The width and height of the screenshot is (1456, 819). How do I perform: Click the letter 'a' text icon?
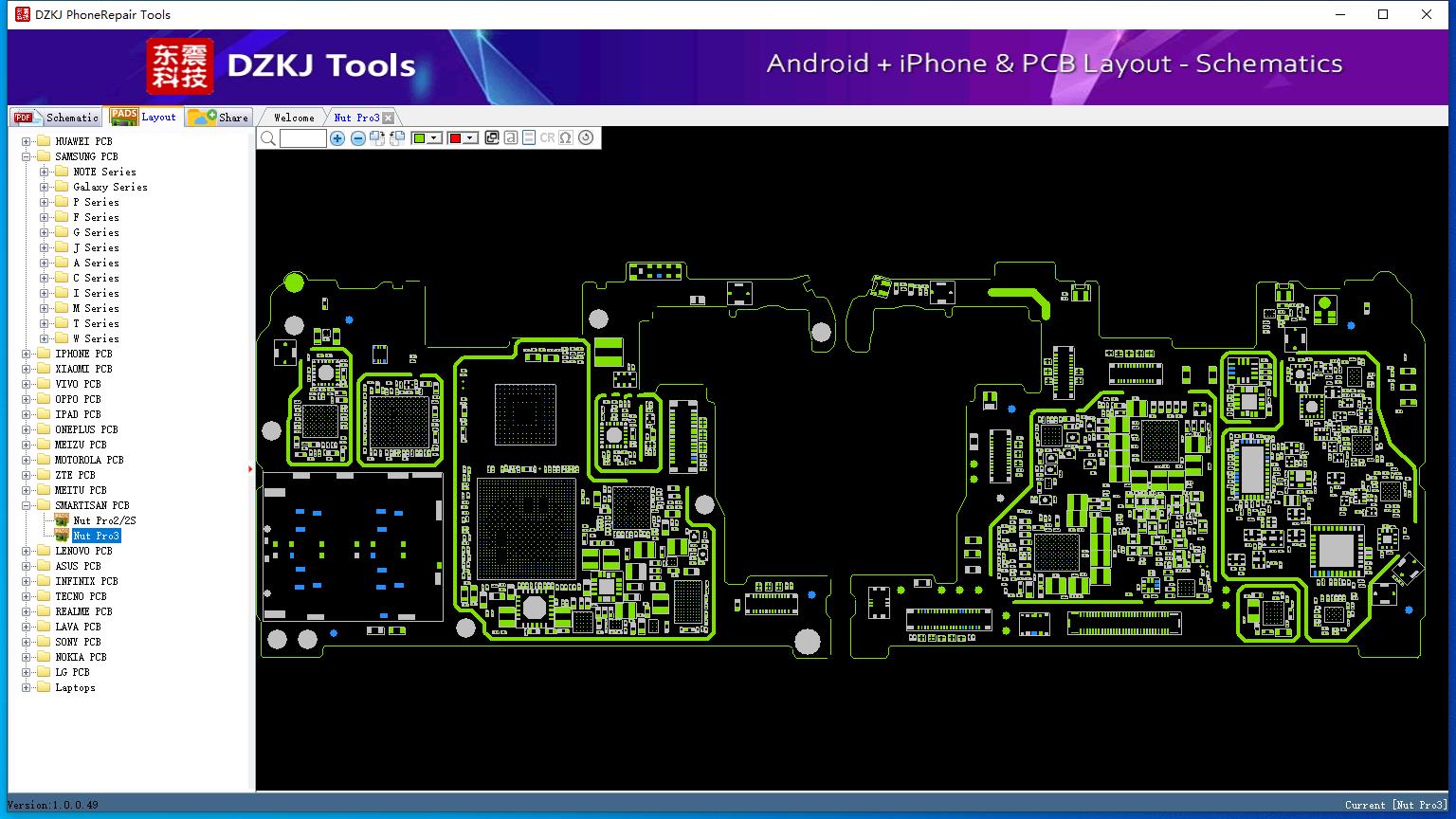point(511,138)
